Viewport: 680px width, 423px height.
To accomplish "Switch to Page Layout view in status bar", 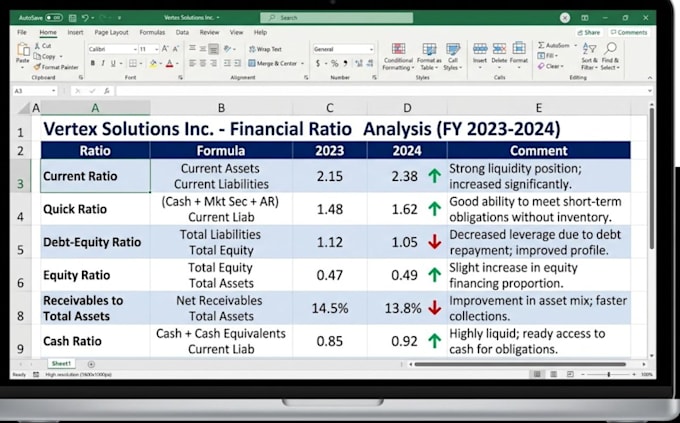I will 553,374.
